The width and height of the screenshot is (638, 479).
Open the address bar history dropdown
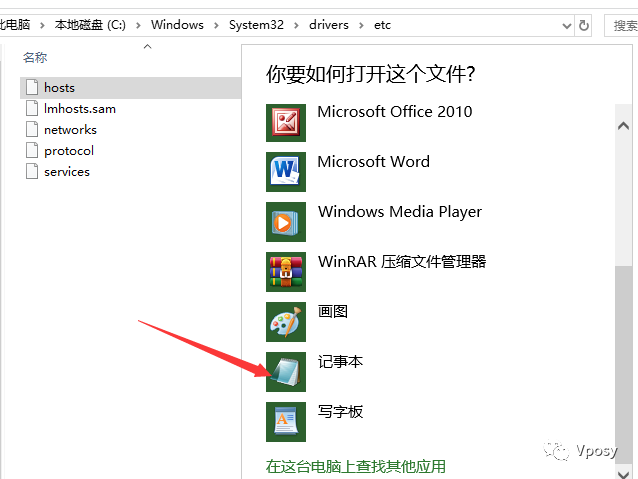[566, 26]
